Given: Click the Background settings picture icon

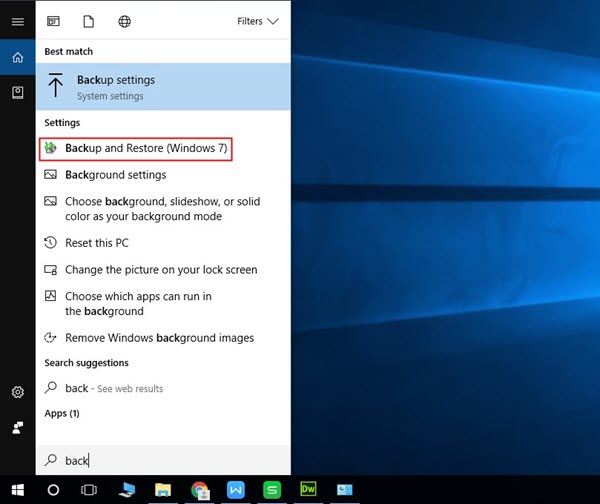Looking at the screenshot, I should point(51,175).
